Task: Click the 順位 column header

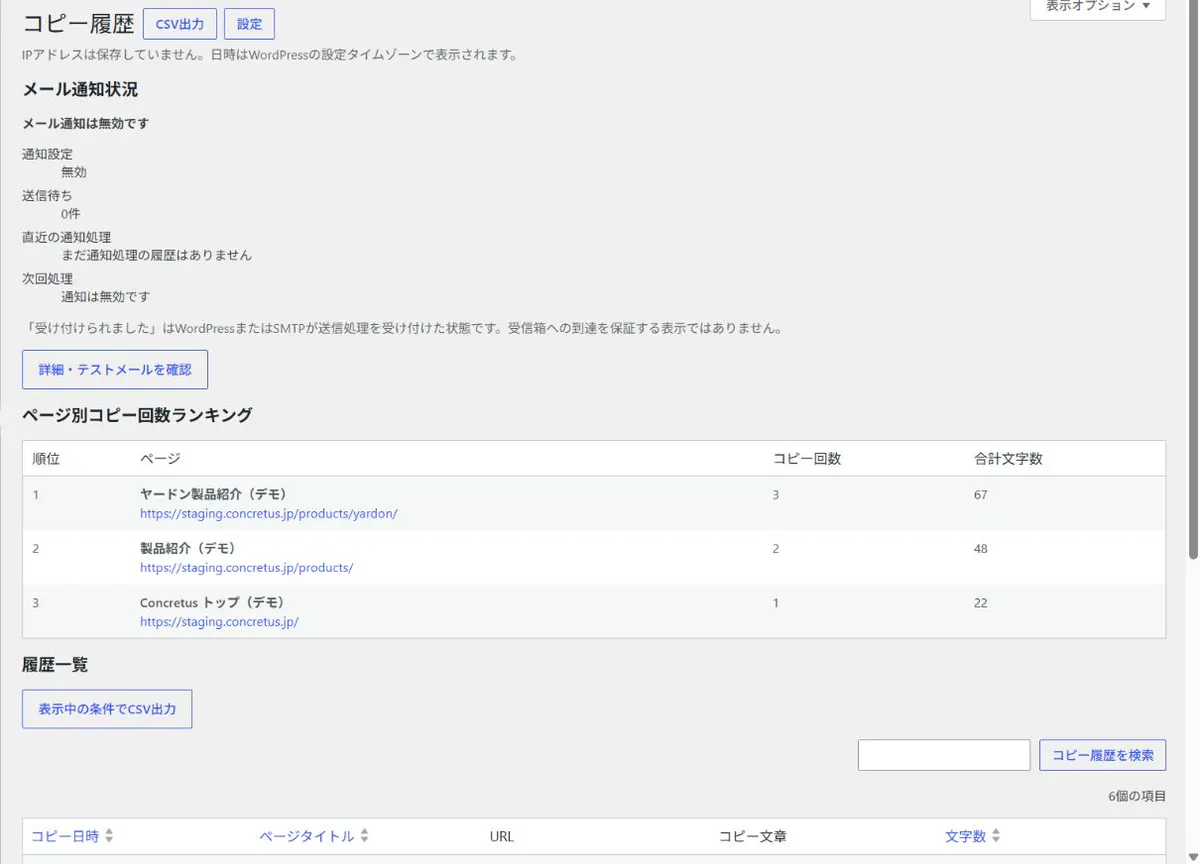Action: [46, 458]
